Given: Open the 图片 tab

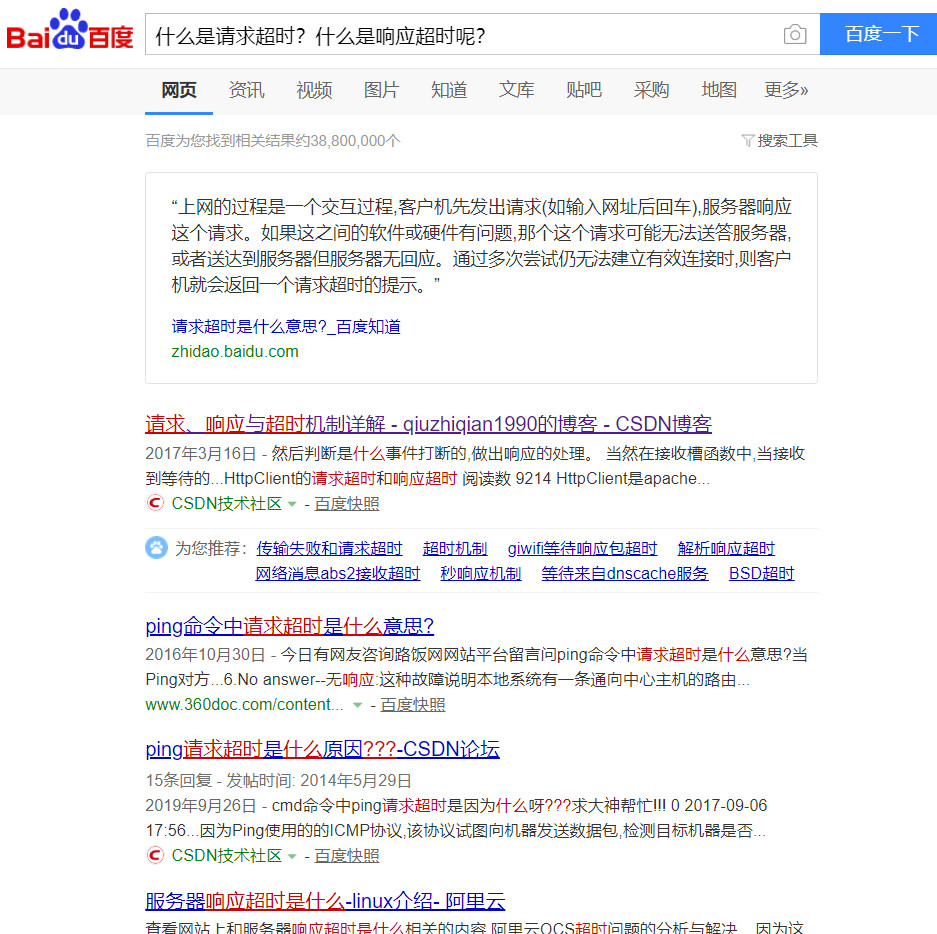Looking at the screenshot, I should click(381, 90).
